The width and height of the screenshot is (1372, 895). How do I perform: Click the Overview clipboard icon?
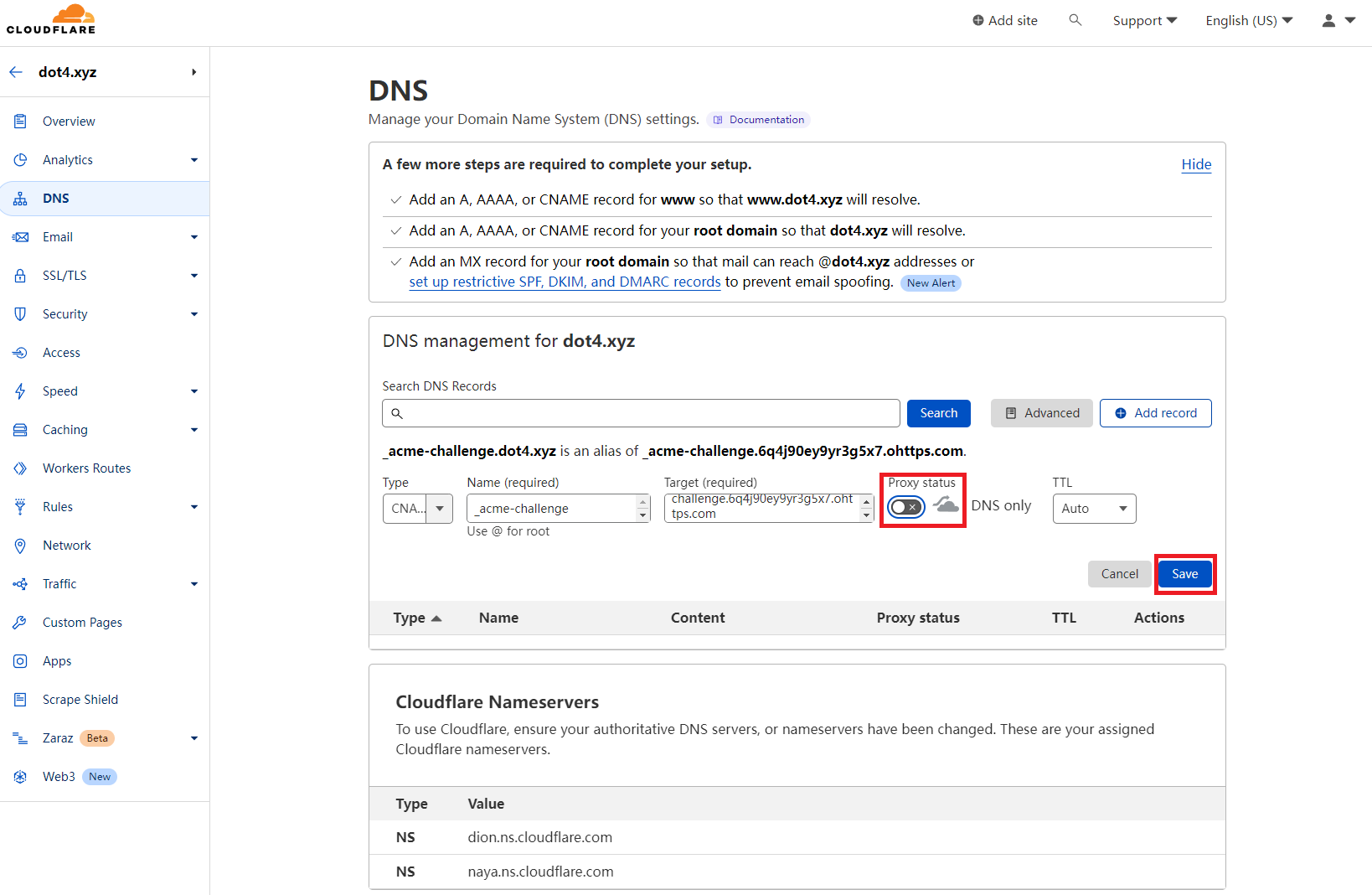click(x=20, y=122)
